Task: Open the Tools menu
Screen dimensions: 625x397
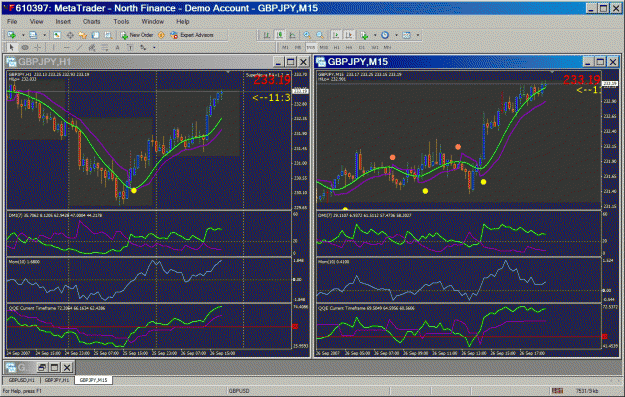Action: tap(121, 22)
